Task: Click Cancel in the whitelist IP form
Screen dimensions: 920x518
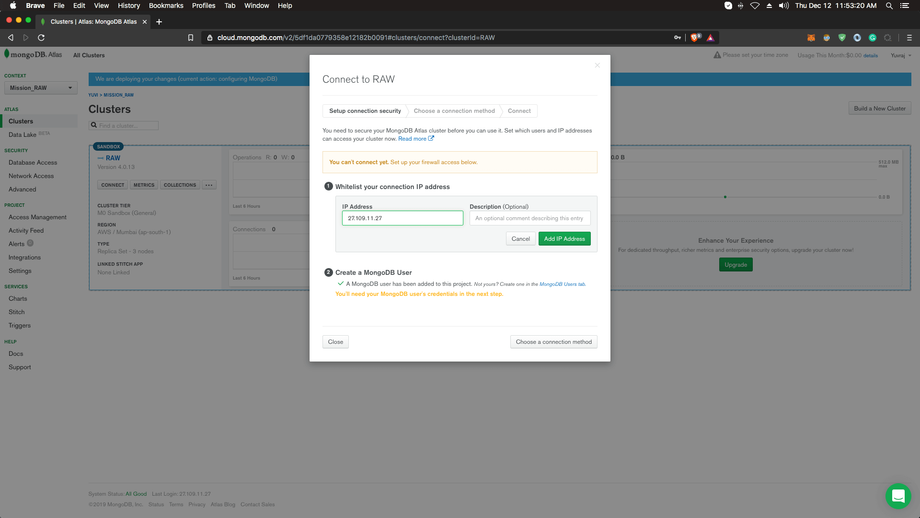Action: click(520, 239)
